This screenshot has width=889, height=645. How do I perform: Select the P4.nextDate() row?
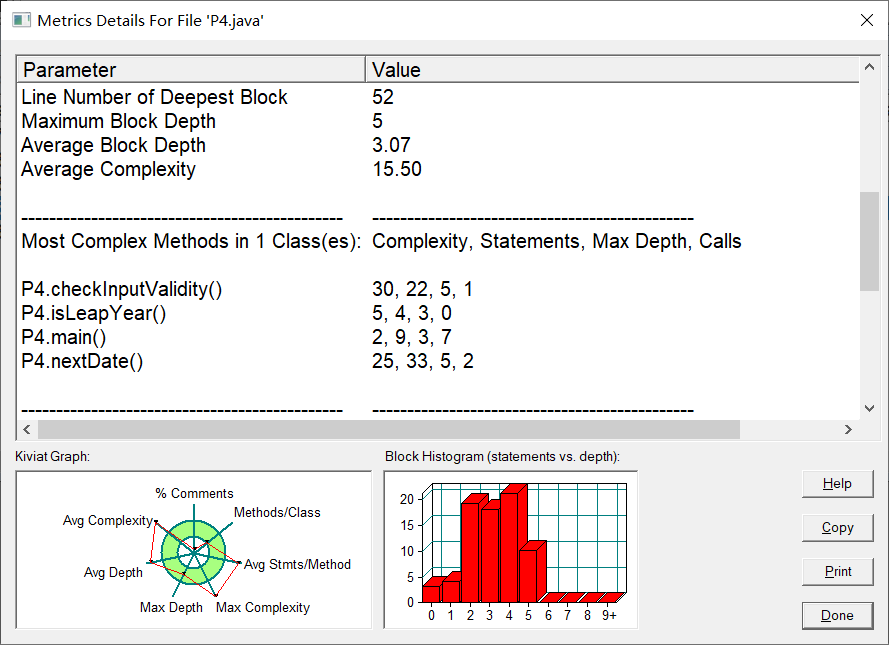[x=438, y=361]
